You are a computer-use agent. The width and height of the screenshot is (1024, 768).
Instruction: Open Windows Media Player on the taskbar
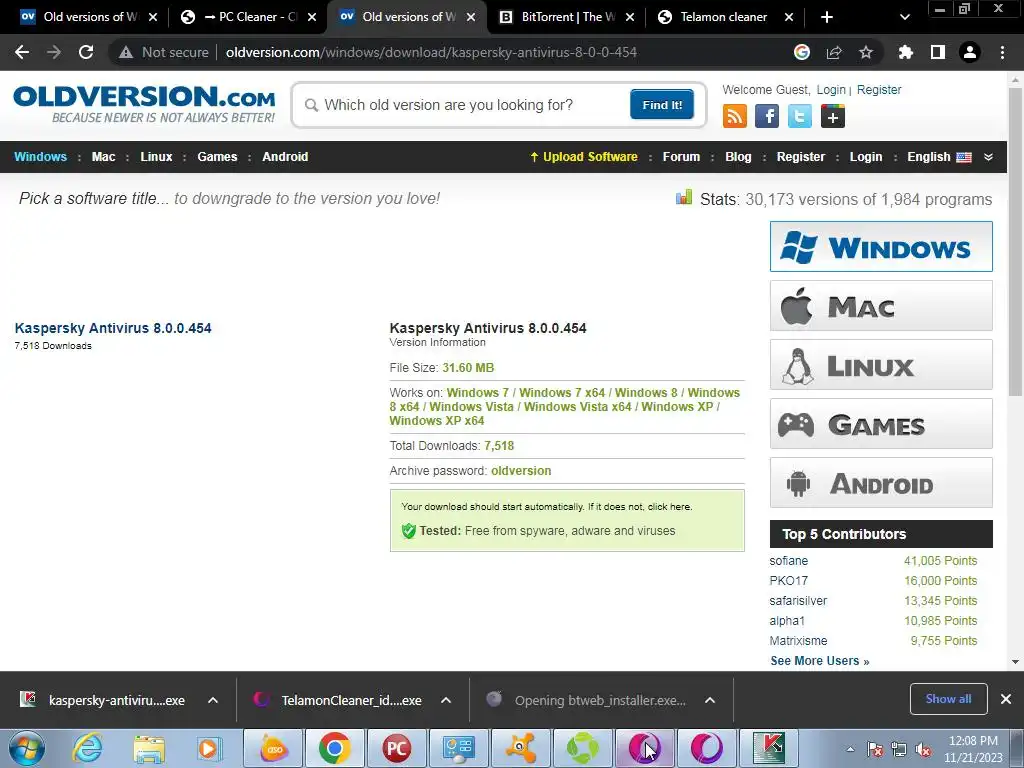210,748
